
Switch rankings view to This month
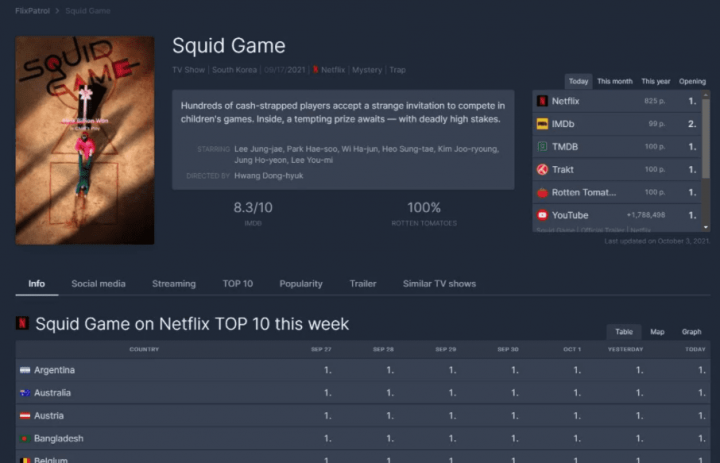pos(614,81)
